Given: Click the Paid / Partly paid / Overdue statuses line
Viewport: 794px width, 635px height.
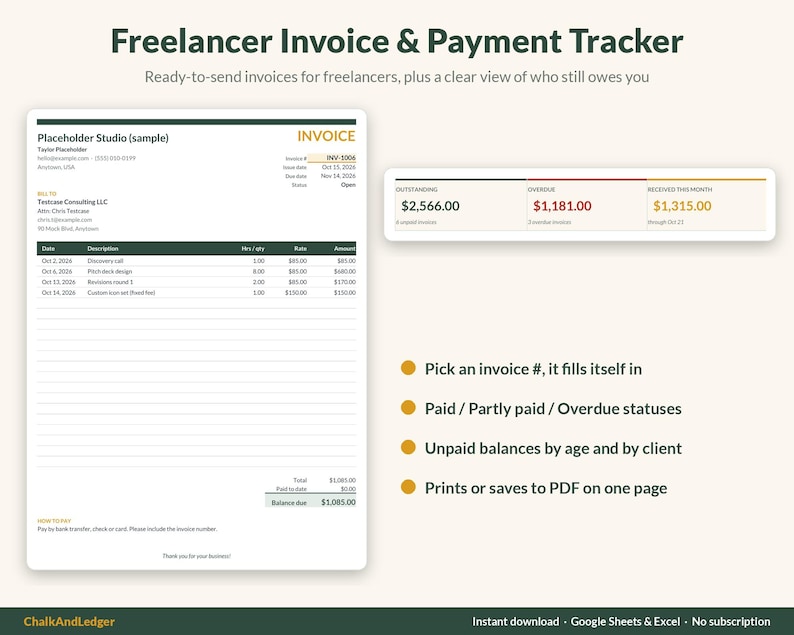Looking at the screenshot, I should tap(553, 409).
